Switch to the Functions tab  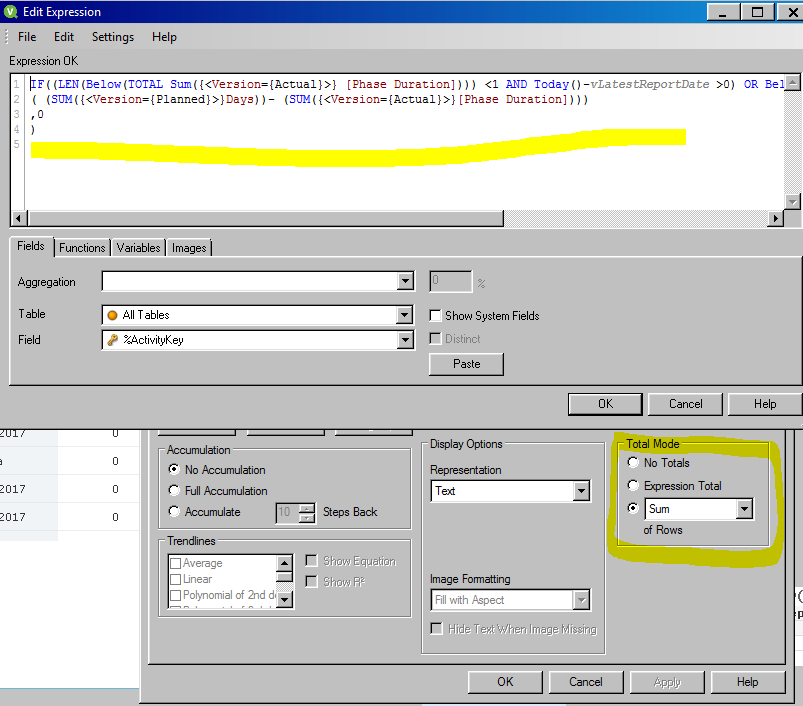click(82, 248)
